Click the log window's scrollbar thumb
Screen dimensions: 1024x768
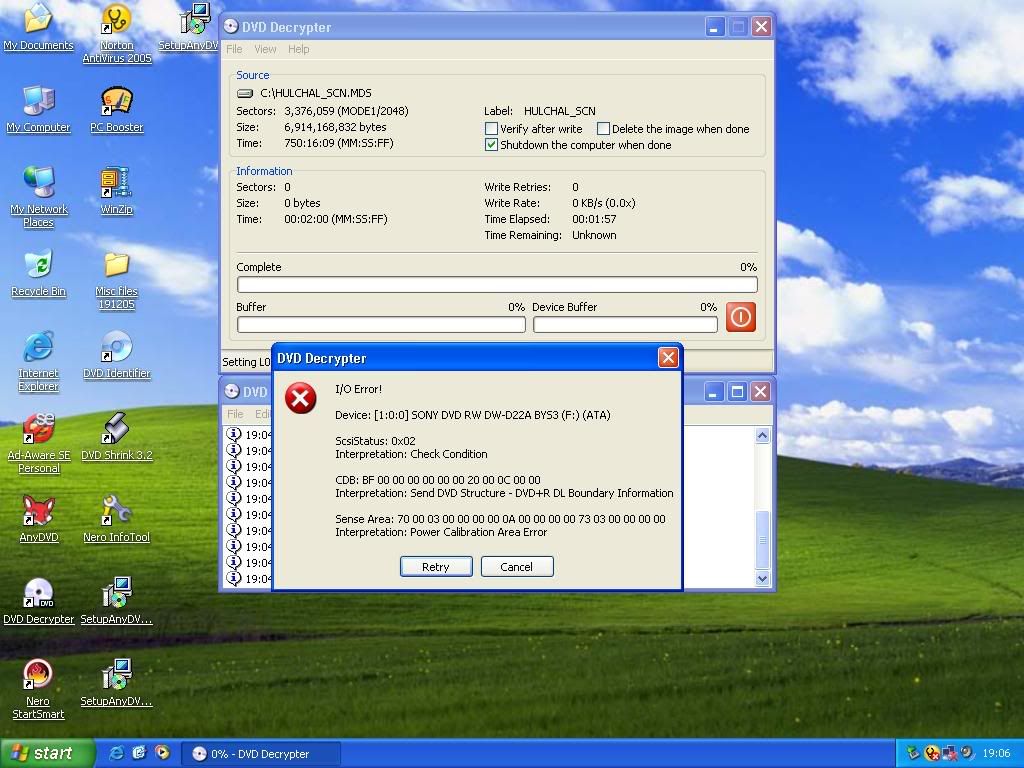tap(762, 540)
